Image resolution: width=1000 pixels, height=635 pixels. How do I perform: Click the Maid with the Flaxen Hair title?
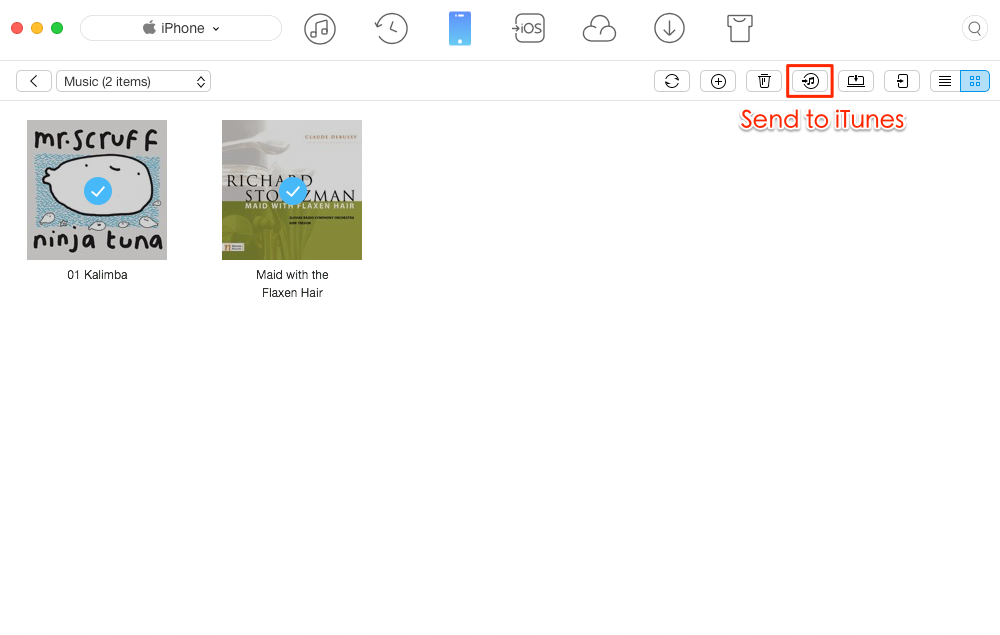pos(292,284)
